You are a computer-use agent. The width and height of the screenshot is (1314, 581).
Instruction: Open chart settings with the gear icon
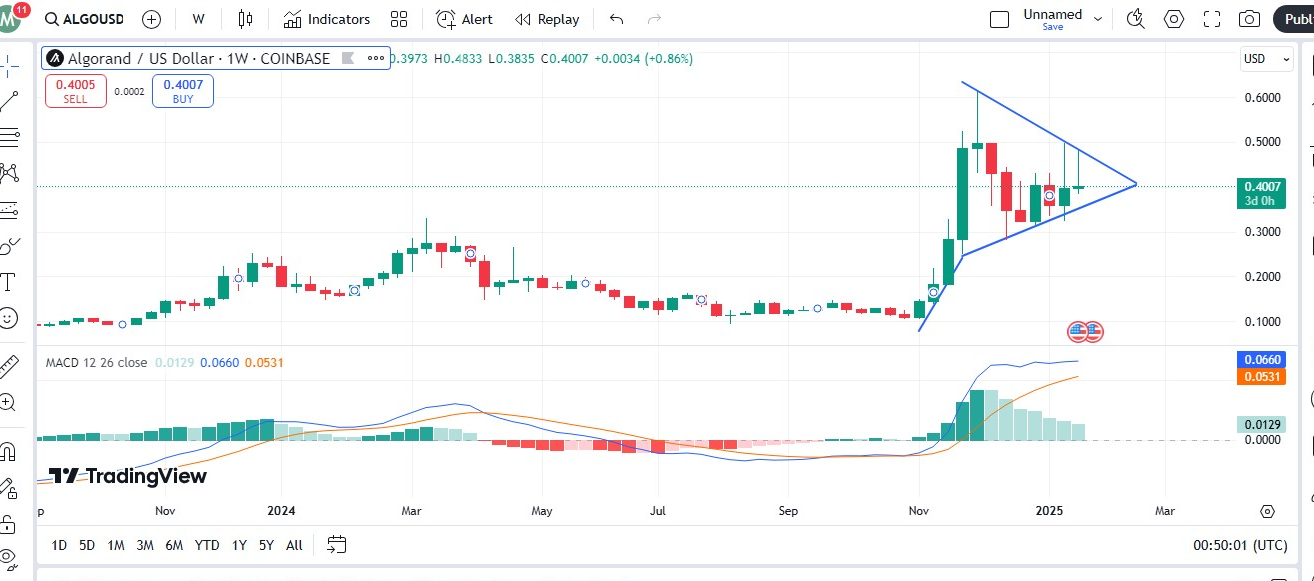1173,18
